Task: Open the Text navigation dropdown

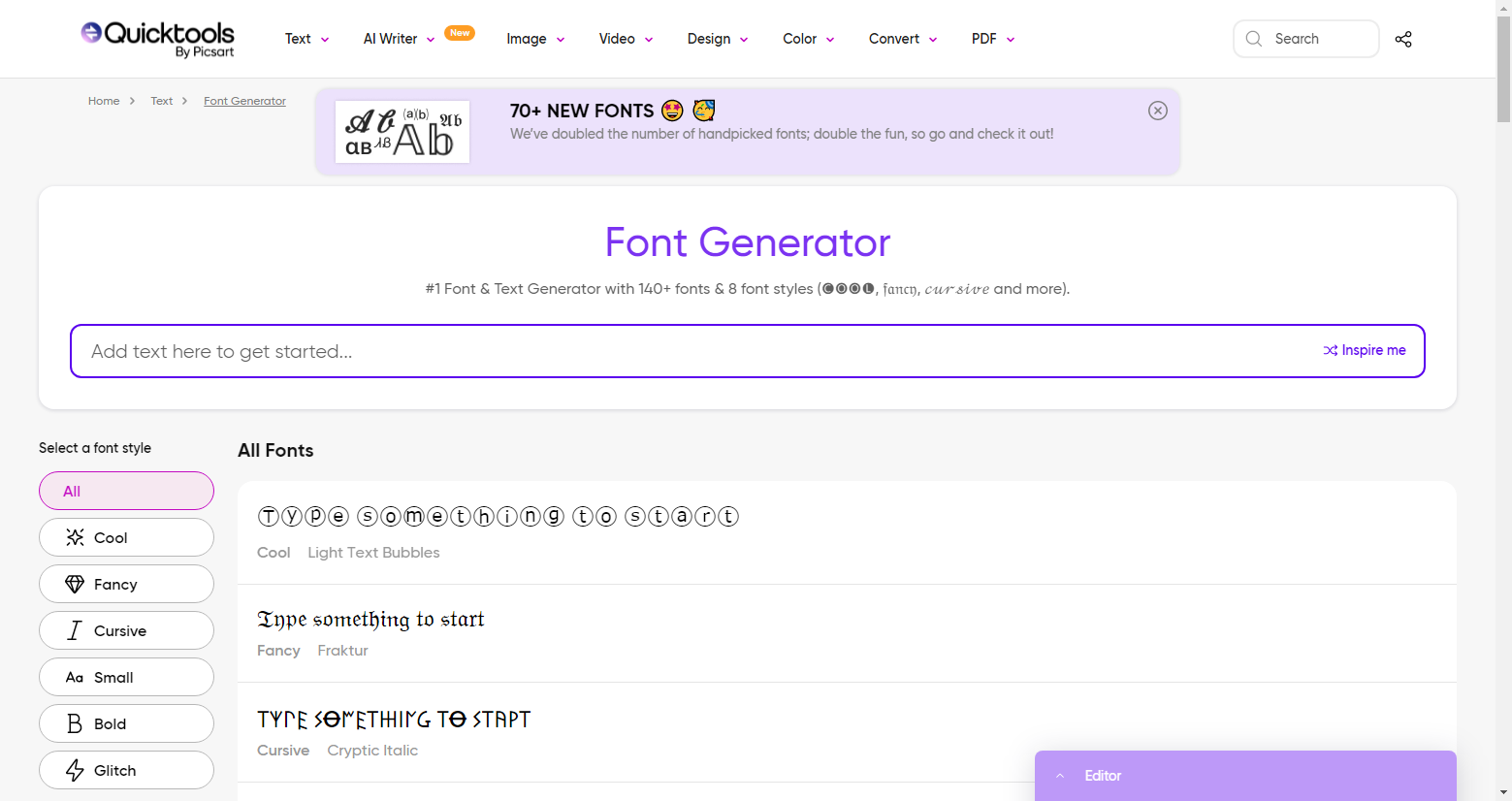Action: 306,39
